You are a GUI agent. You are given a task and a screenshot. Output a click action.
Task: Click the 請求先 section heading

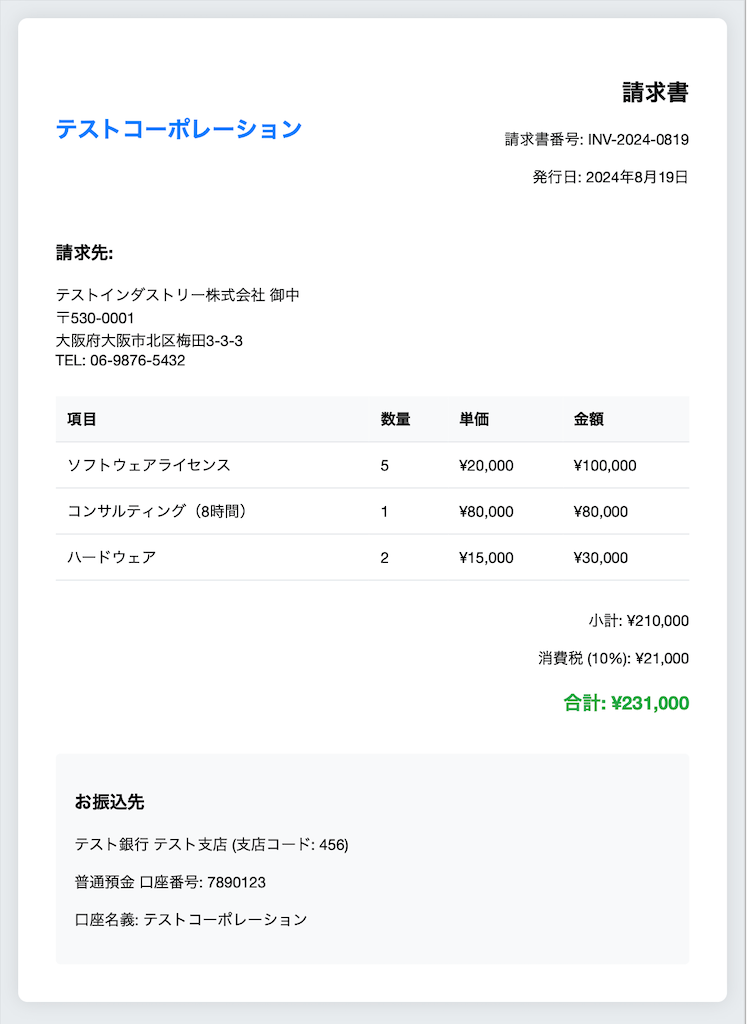tap(85, 253)
